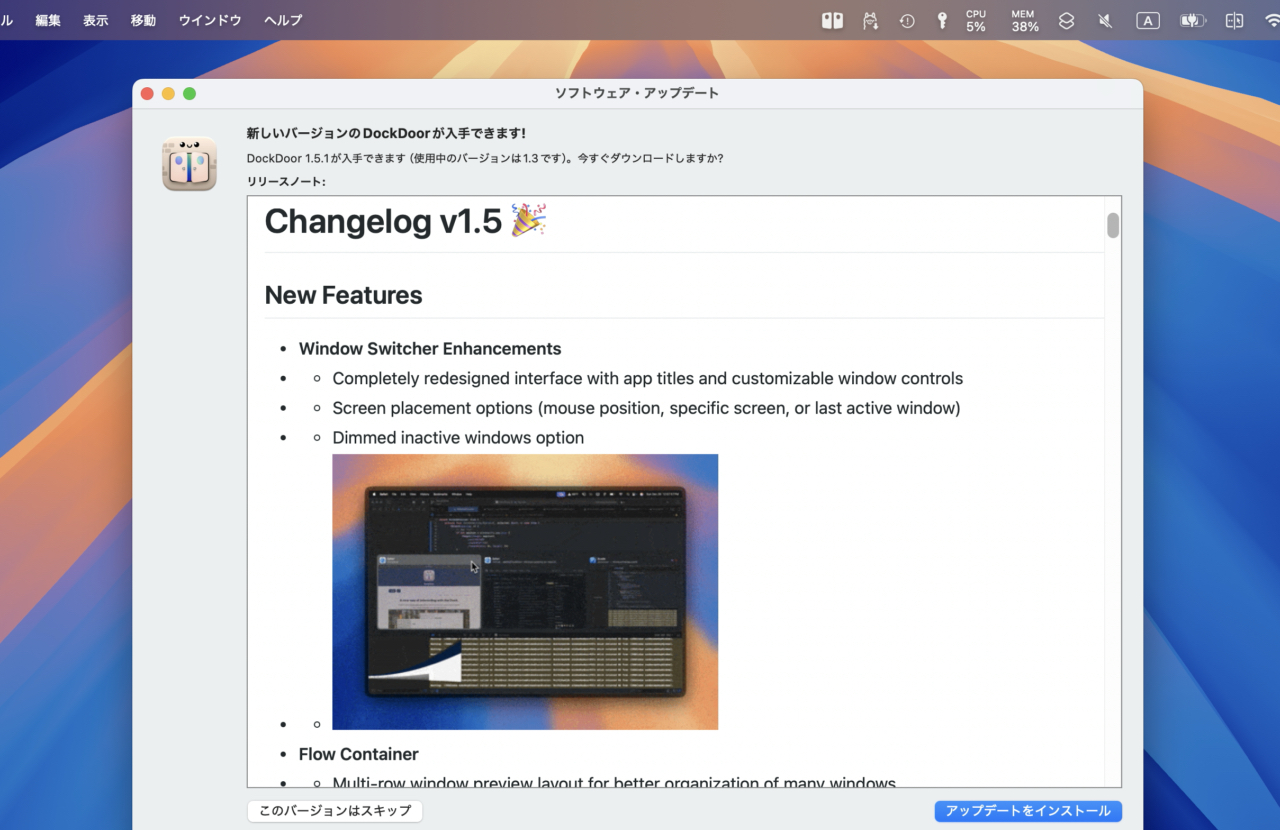Click the 'Completely redesigned interface' line

(x=648, y=379)
